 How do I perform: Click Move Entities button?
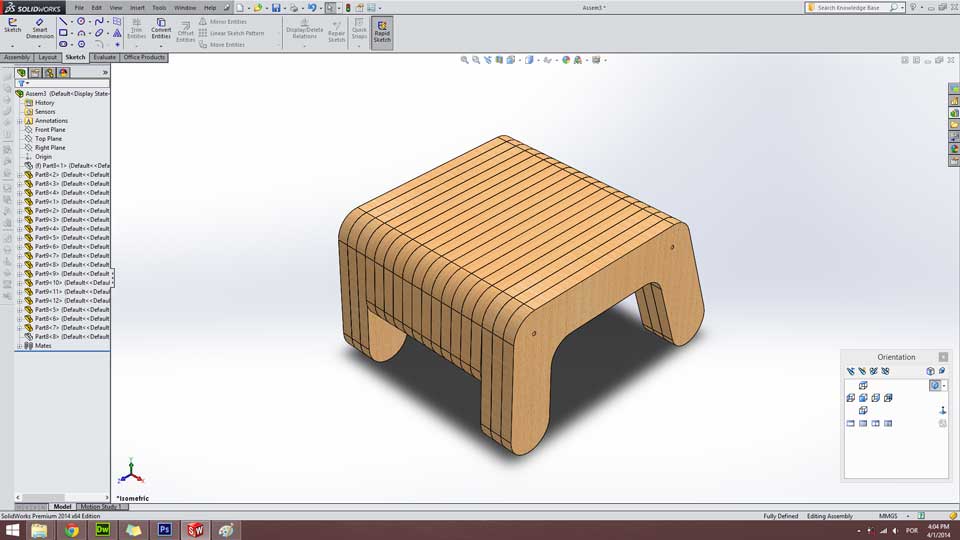tap(222, 45)
